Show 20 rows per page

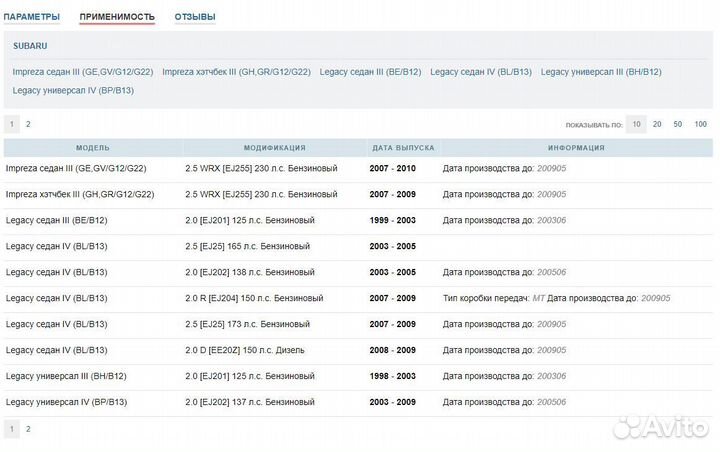(657, 124)
